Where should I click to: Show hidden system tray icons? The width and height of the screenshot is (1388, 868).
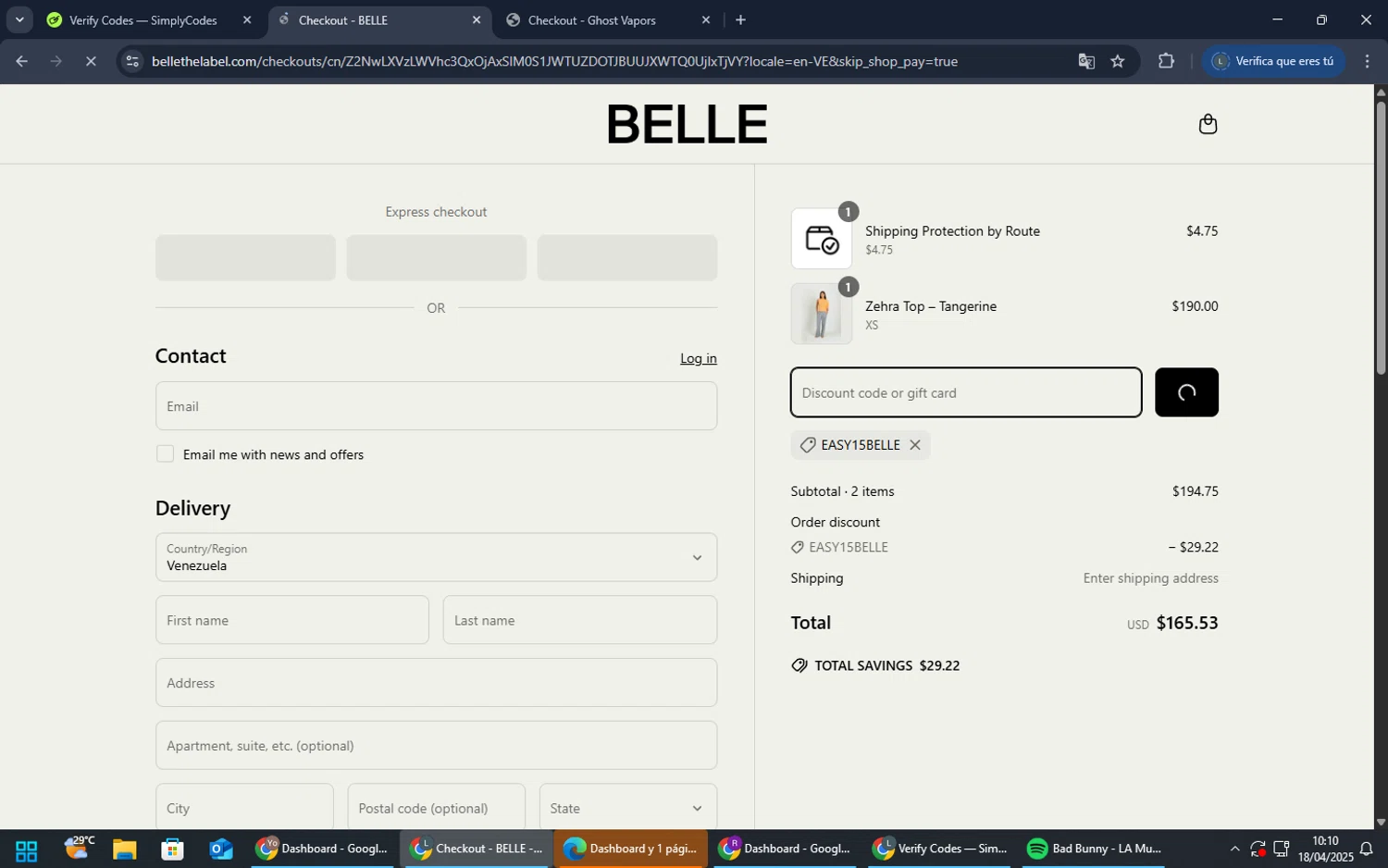click(1234, 849)
